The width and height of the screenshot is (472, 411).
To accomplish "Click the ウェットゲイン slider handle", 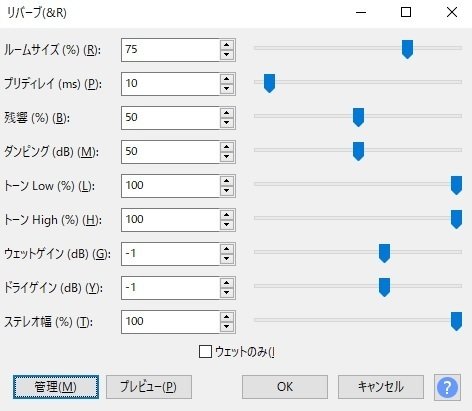I will click(x=384, y=253).
